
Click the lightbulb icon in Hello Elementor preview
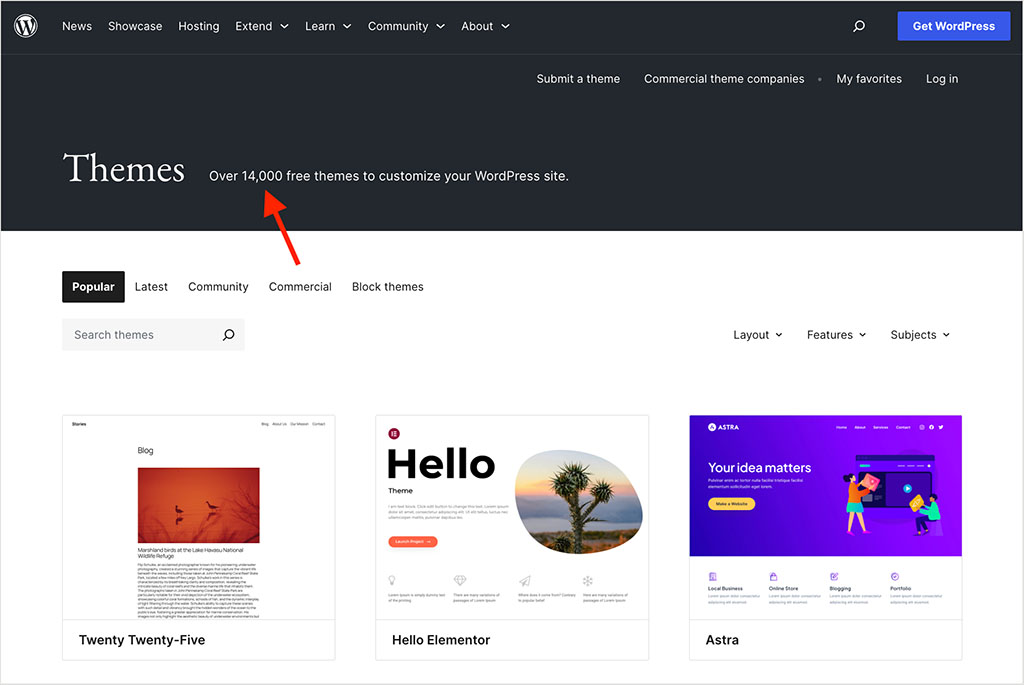click(x=392, y=579)
